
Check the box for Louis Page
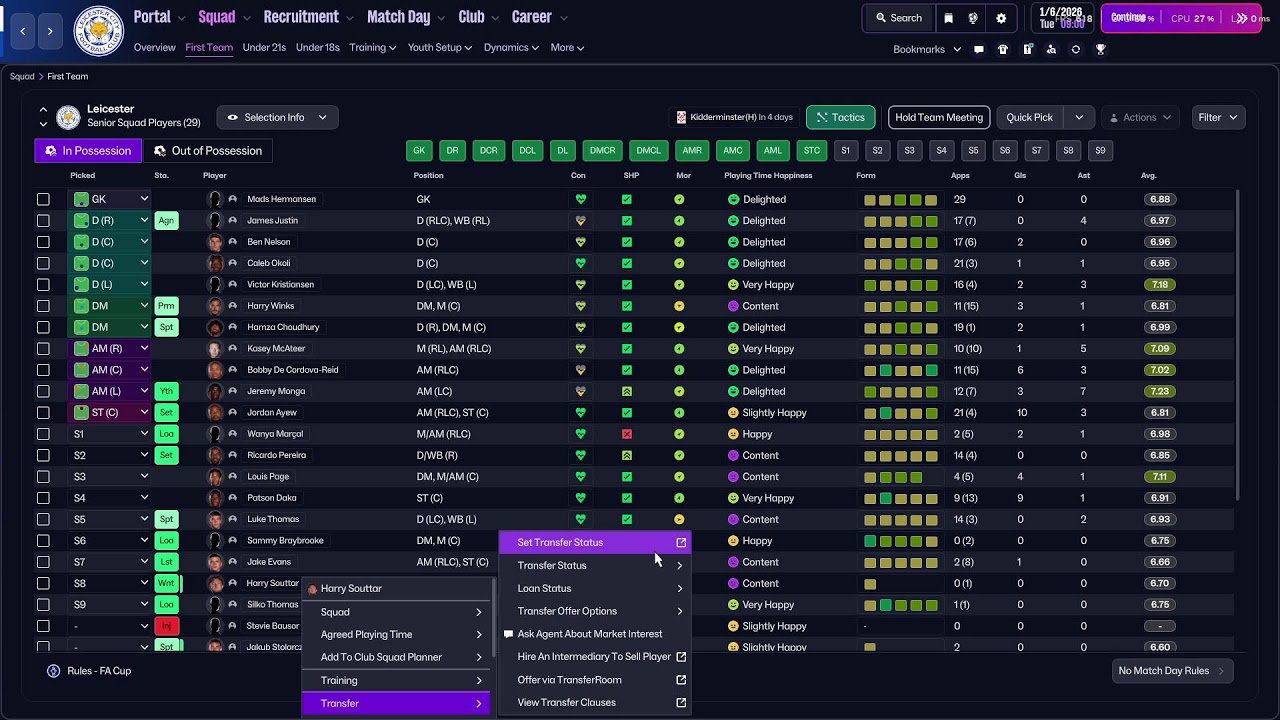43,477
